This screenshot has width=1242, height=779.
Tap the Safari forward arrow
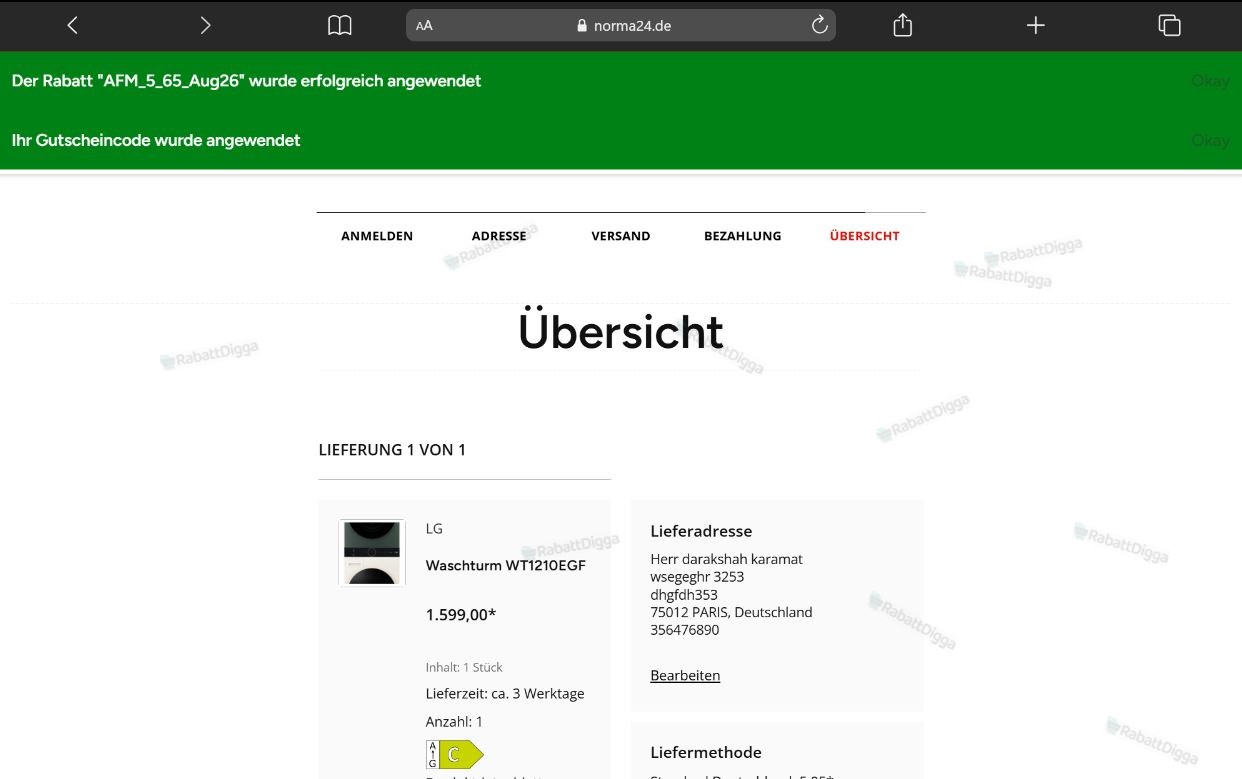(205, 26)
